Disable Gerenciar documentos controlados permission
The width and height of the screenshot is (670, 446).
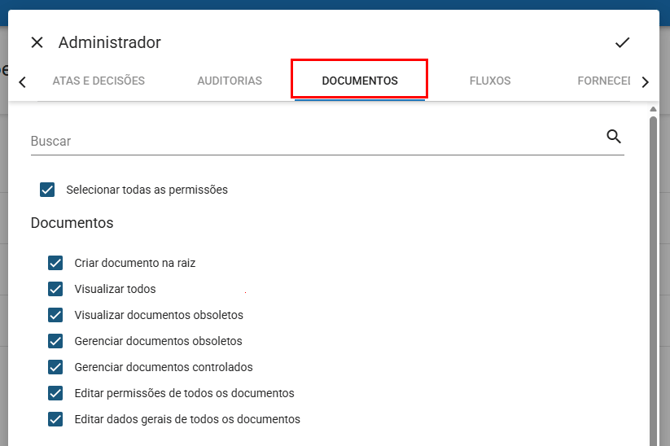tap(56, 367)
